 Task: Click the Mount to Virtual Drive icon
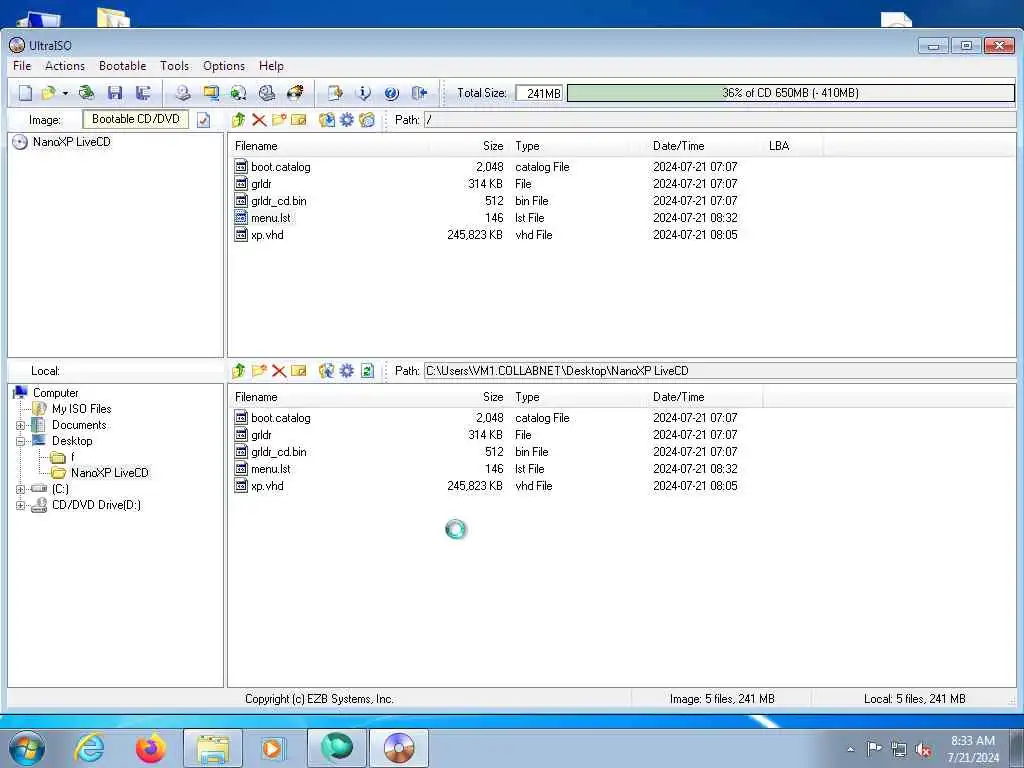point(266,93)
